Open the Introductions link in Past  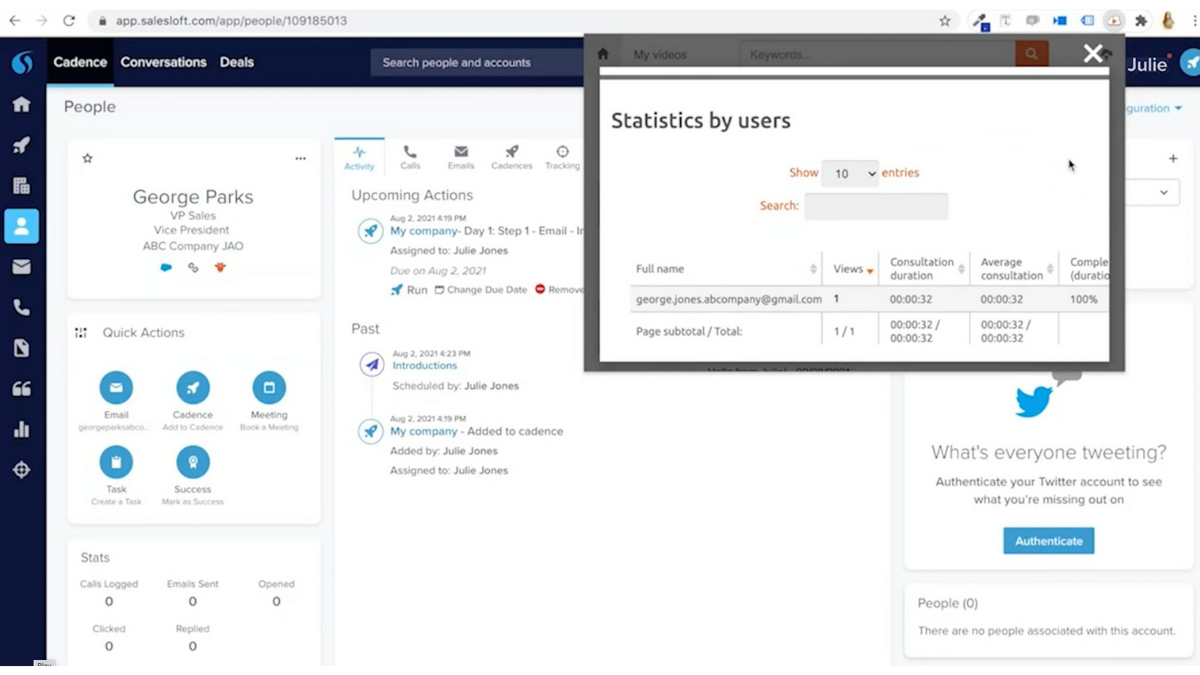coord(425,366)
